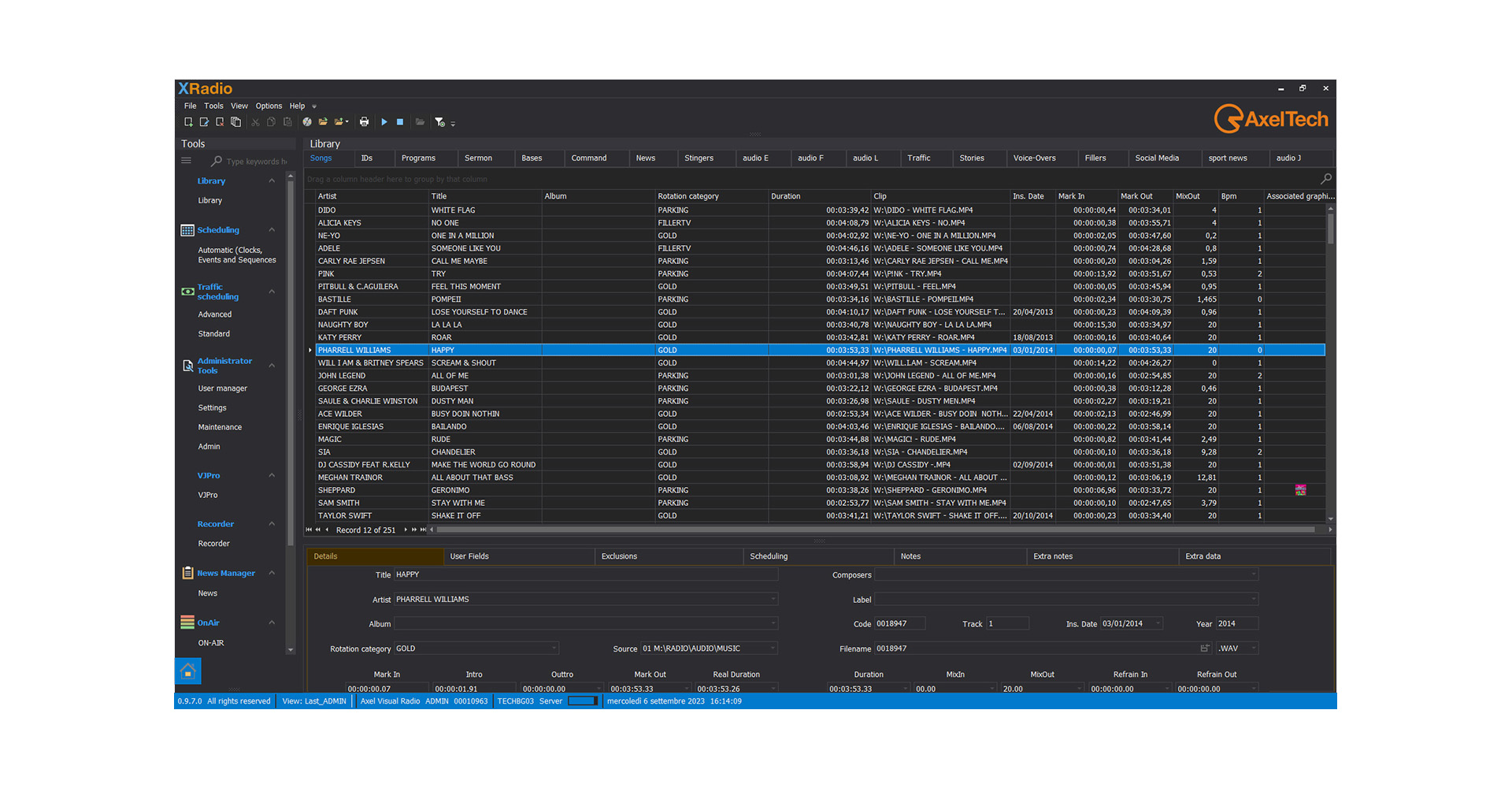Viewport: 1512px width, 788px height.
Task: Switch to the Stingers tab
Action: 699,158
